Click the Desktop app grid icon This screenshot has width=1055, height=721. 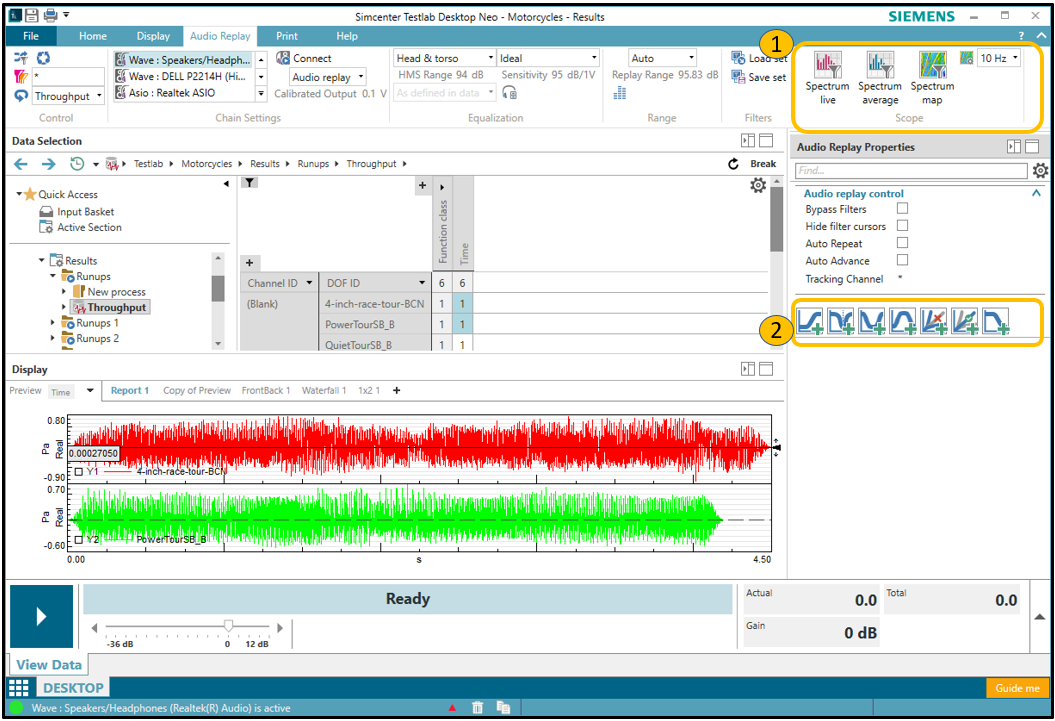pos(18,688)
